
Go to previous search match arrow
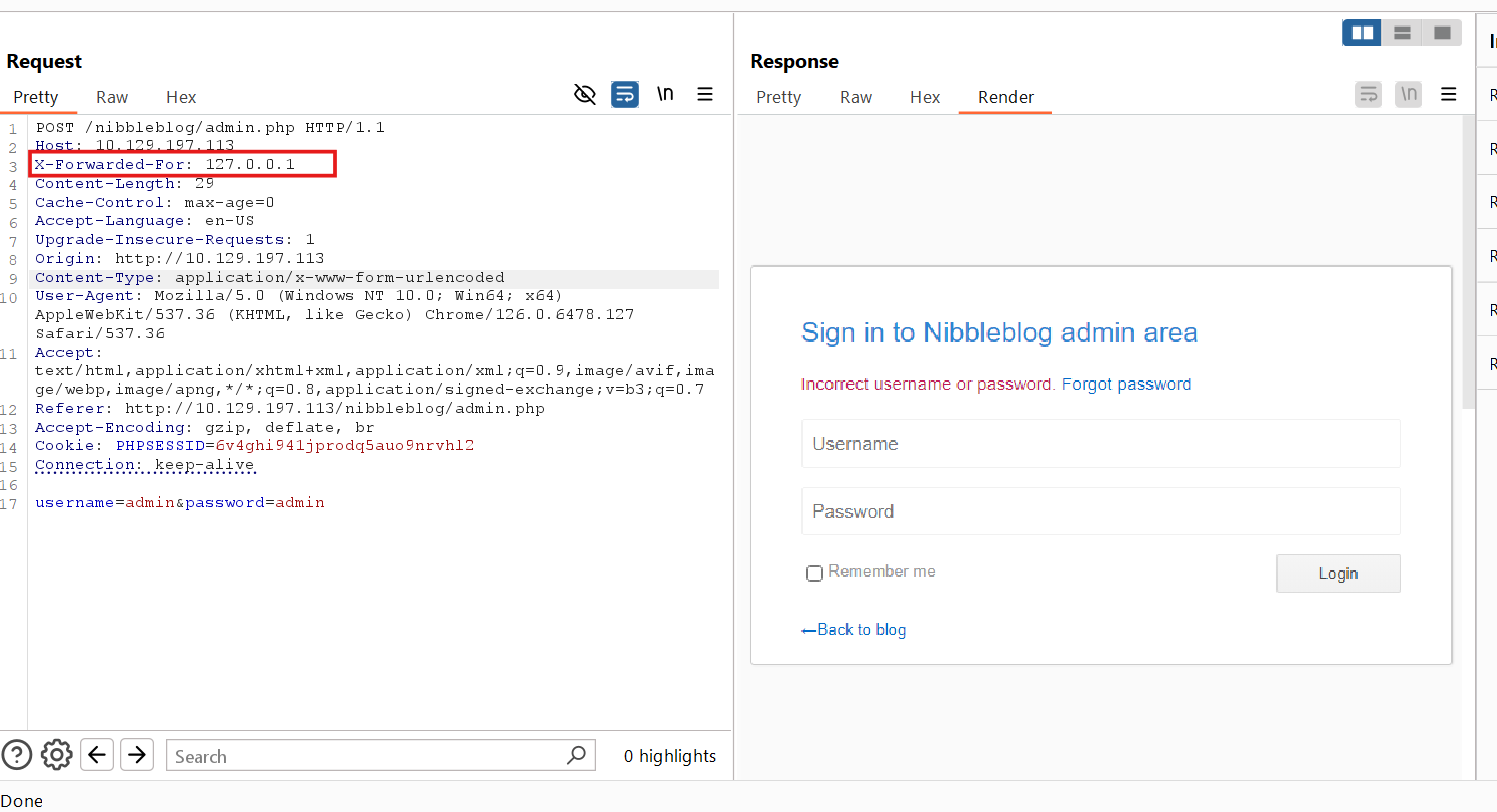click(97, 755)
